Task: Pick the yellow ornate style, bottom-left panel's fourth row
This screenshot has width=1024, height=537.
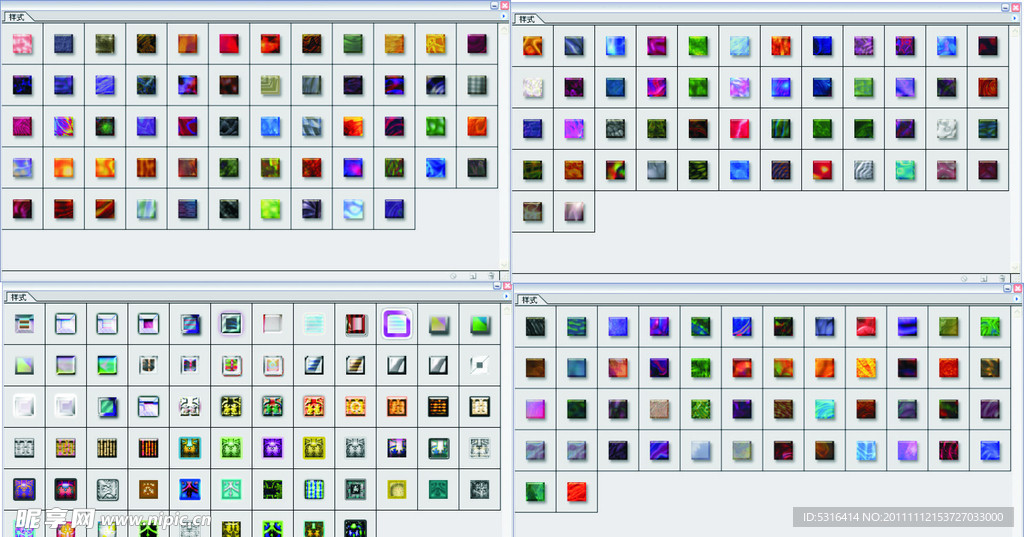Action: point(314,448)
